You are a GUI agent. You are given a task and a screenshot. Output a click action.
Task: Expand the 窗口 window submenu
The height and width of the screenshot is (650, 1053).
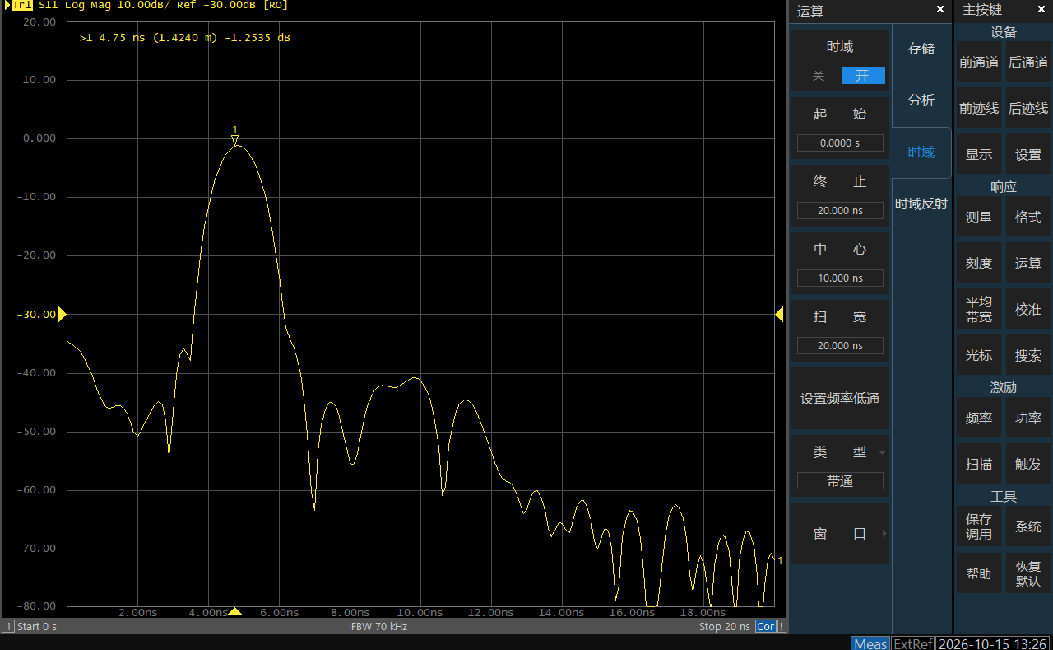click(x=839, y=534)
